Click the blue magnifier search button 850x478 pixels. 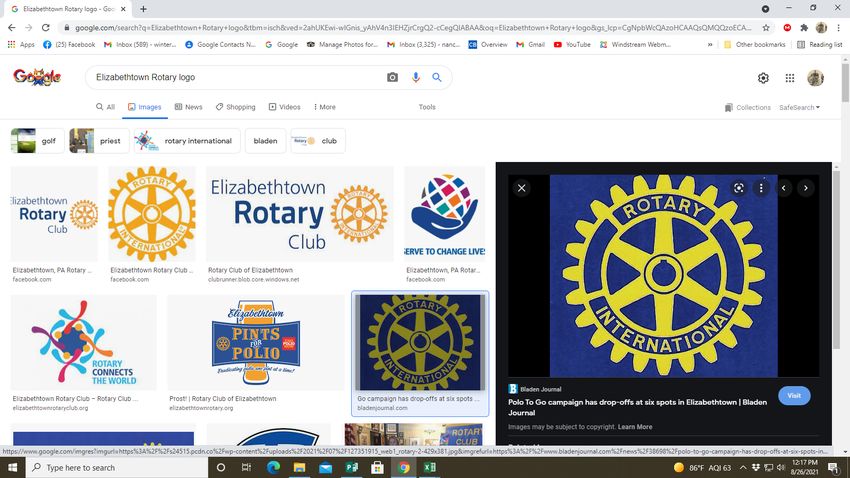coord(436,77)
